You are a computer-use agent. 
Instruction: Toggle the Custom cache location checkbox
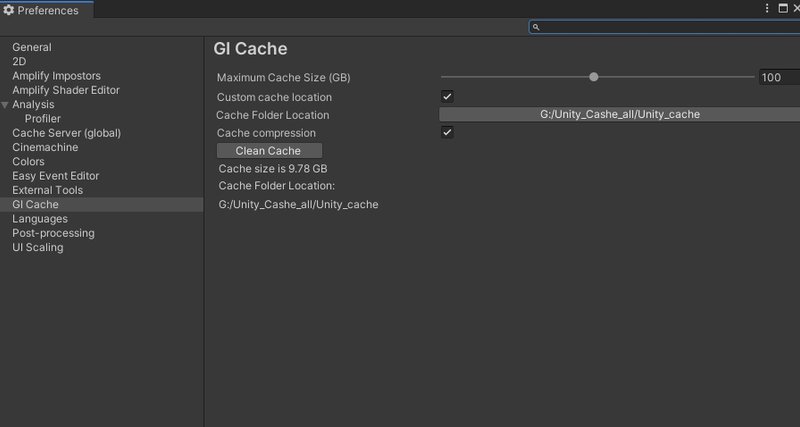pos(447,96)
